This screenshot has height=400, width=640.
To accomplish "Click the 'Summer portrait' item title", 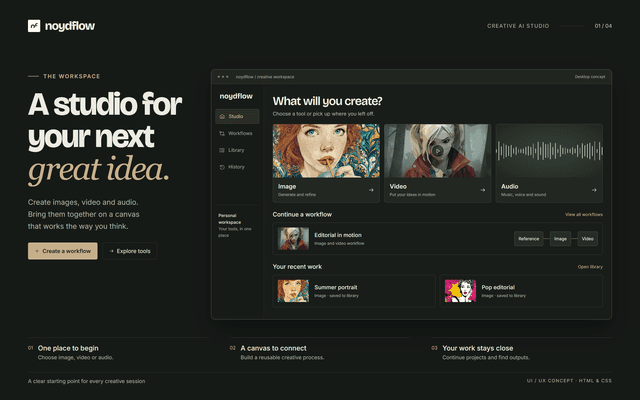I will point(336,287).
